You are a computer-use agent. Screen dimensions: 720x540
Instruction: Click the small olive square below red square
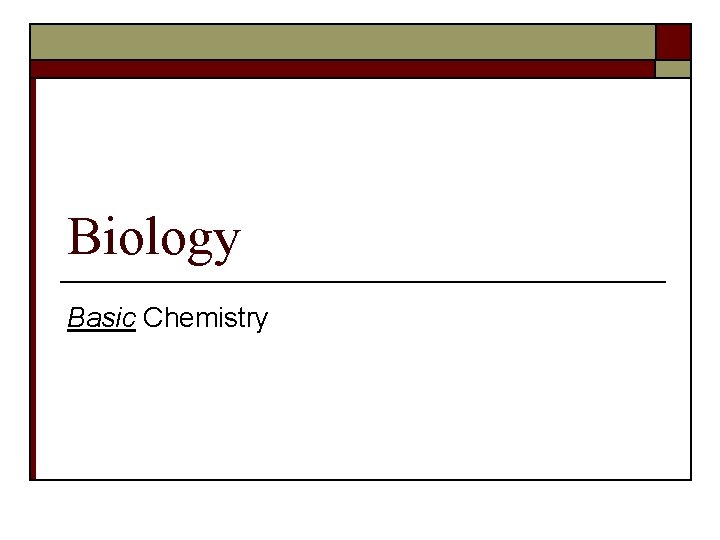[673, 69]
